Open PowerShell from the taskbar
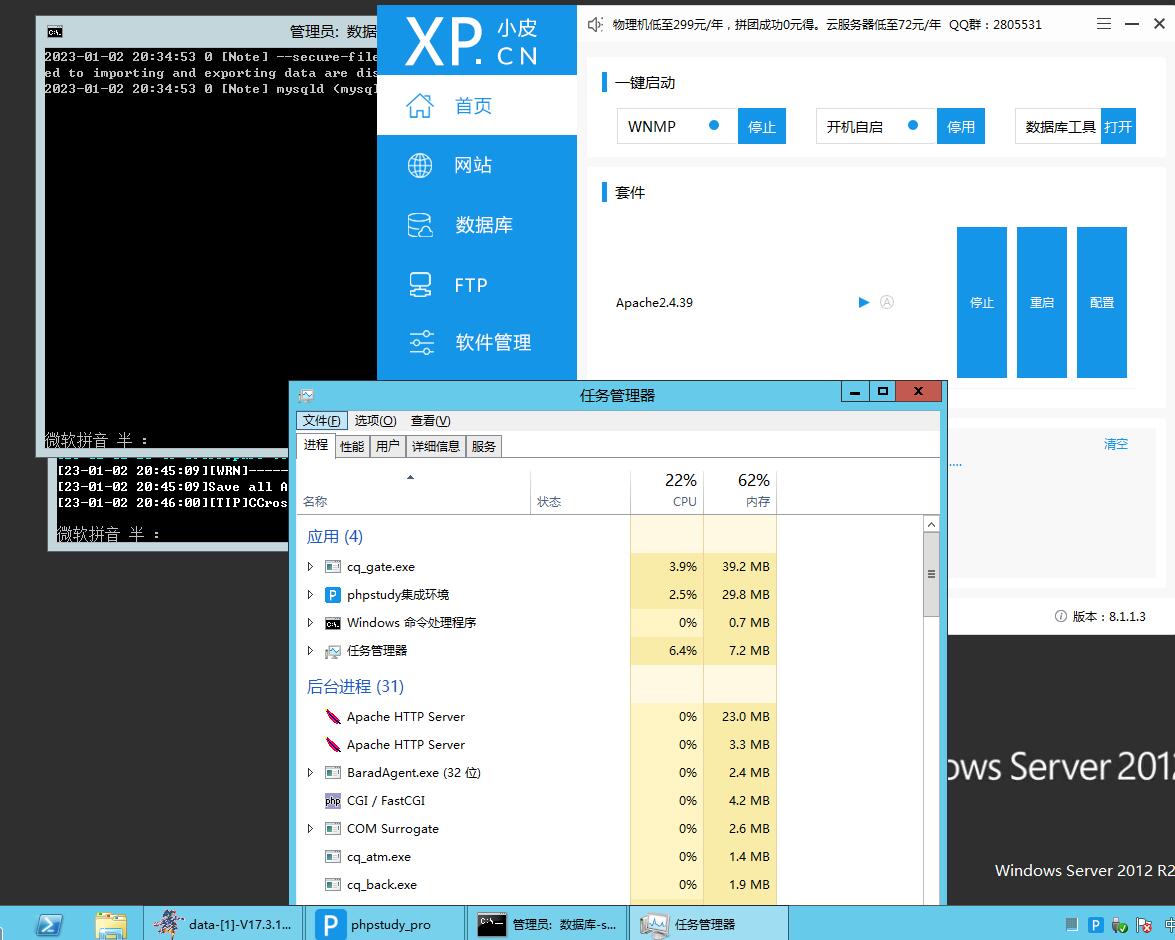This screenshot has height=940, width=1175. (49, 924)
